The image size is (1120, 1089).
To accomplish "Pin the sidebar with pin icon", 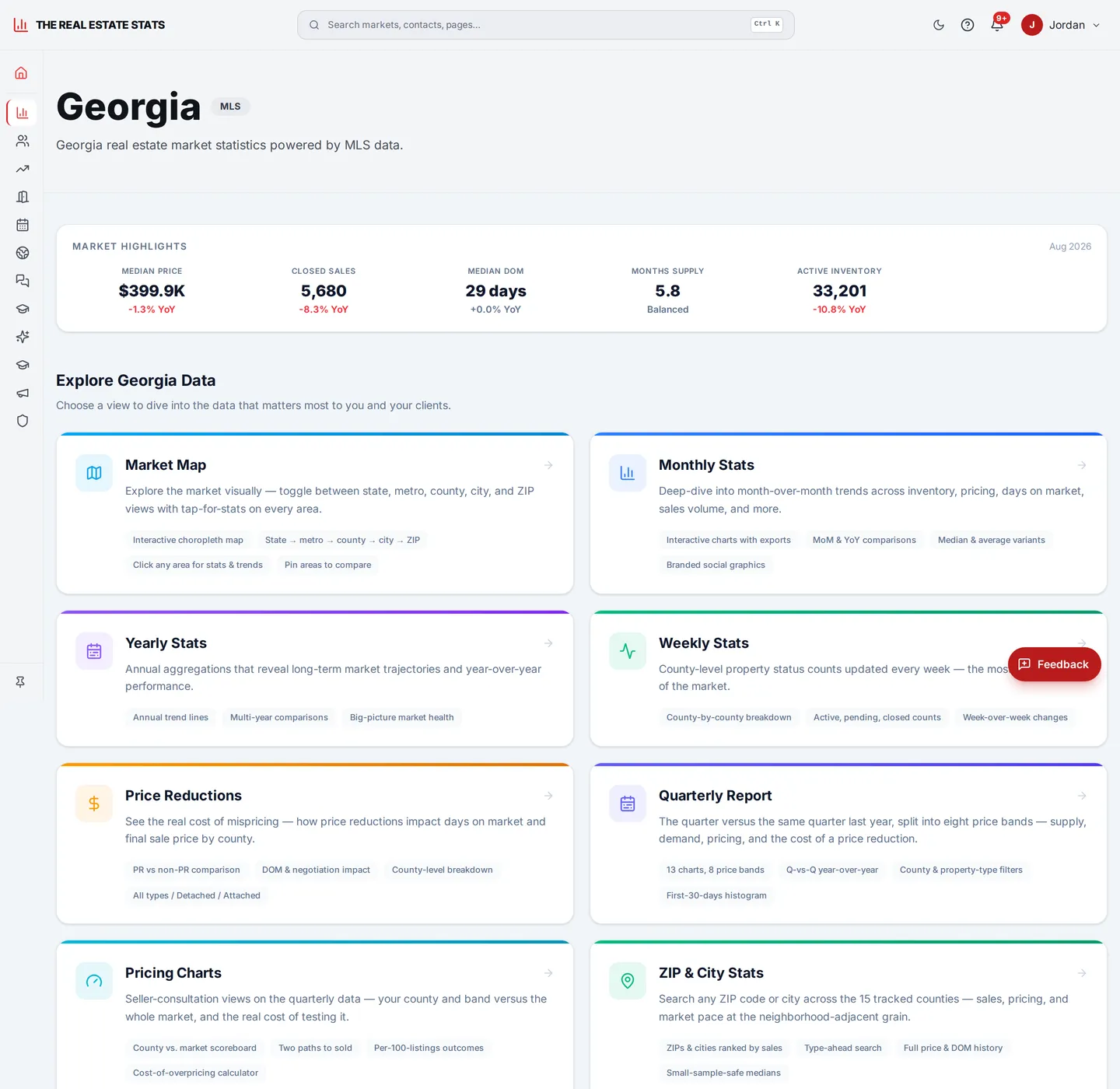I will coord(20,682).
